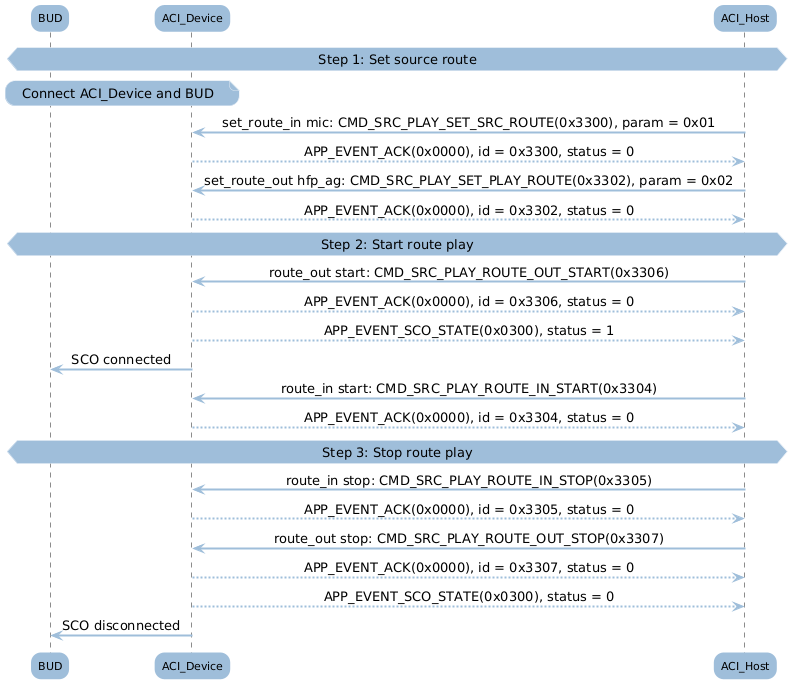The image size is (803, 684).
Task: Select the ACK message with id 0x3300
Action: pos(469,152)
